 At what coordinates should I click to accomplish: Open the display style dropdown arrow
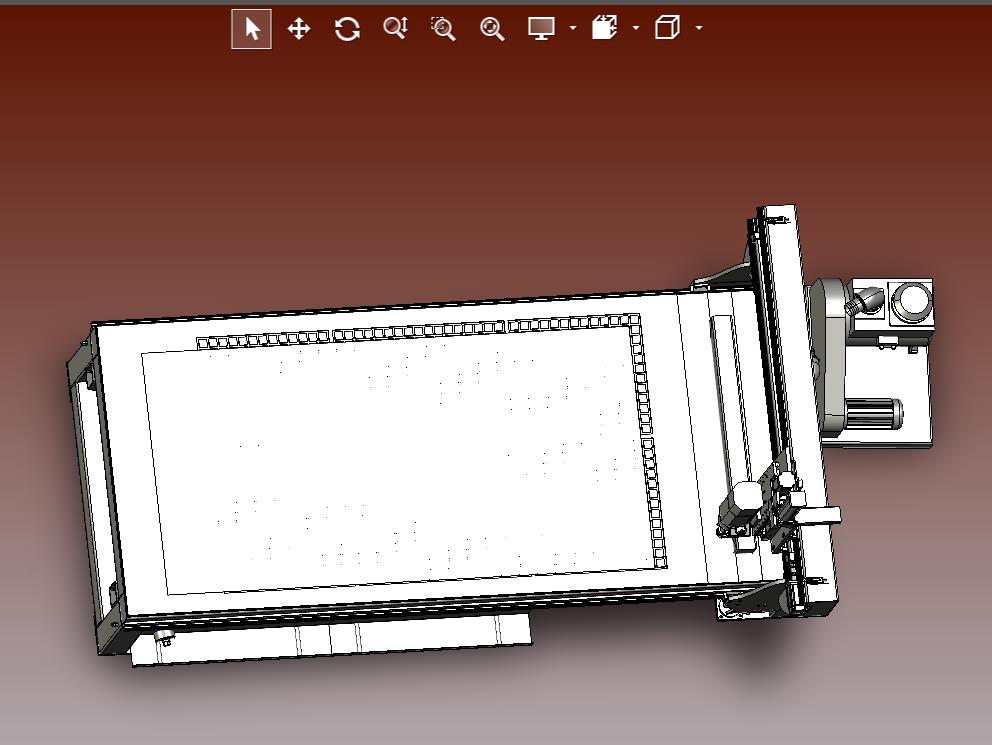(x=573, y=28)
